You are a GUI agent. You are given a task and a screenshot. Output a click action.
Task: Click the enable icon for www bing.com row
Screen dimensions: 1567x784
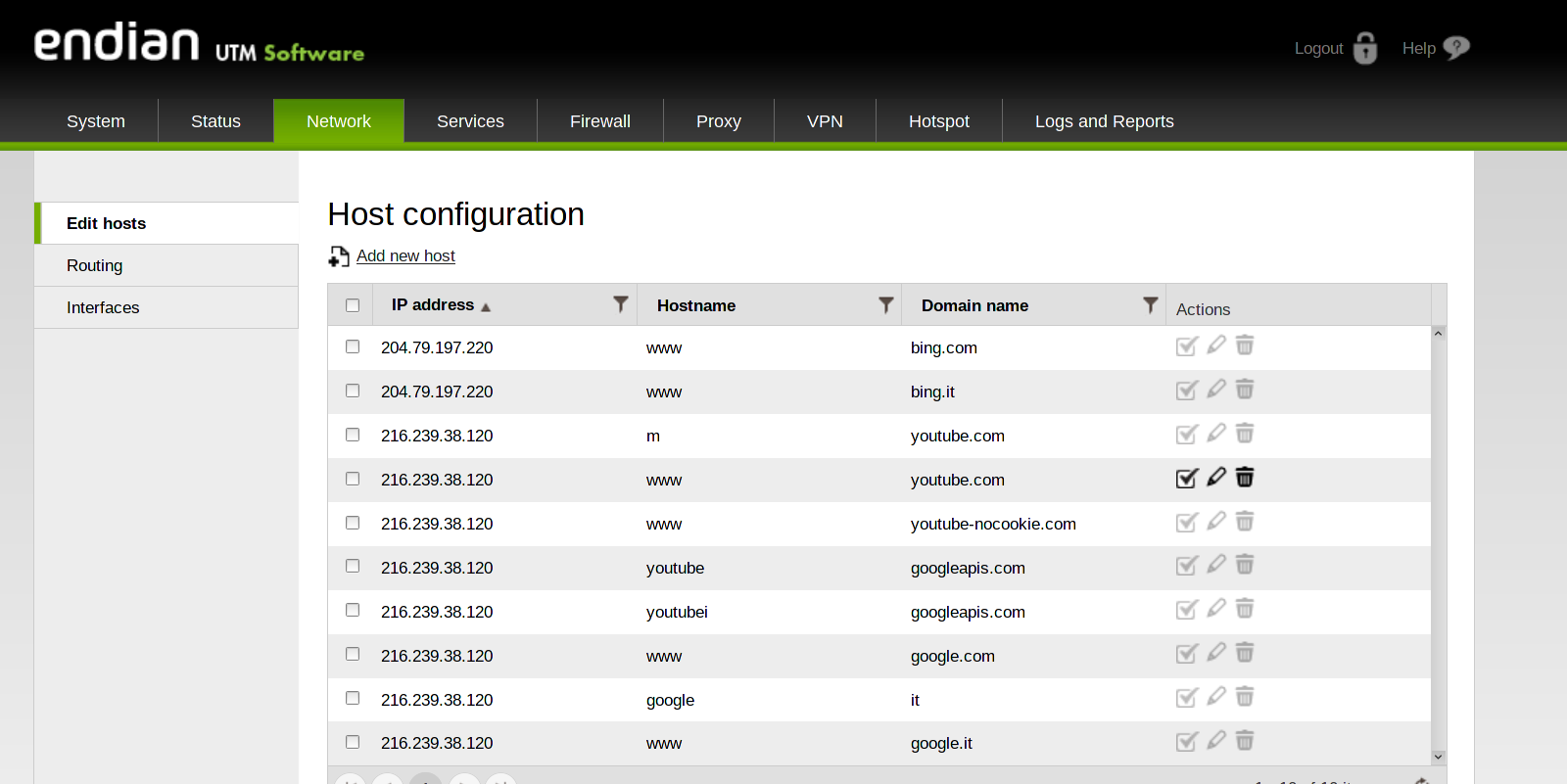click(1186, 346)
